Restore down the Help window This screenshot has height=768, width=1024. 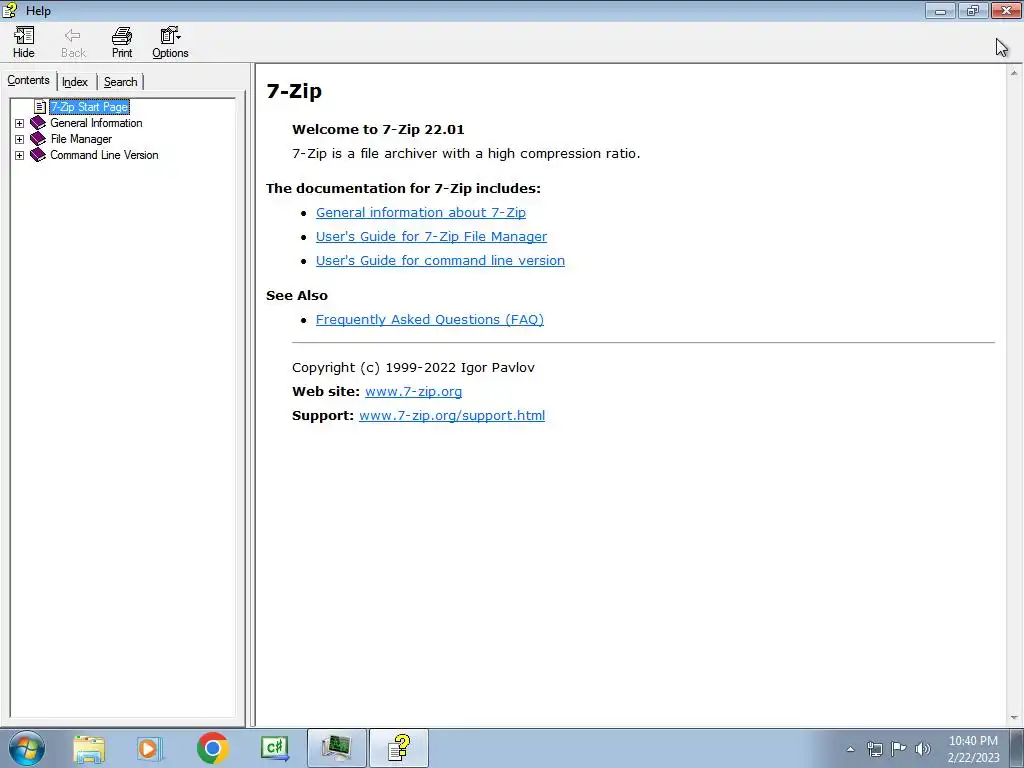973,10
